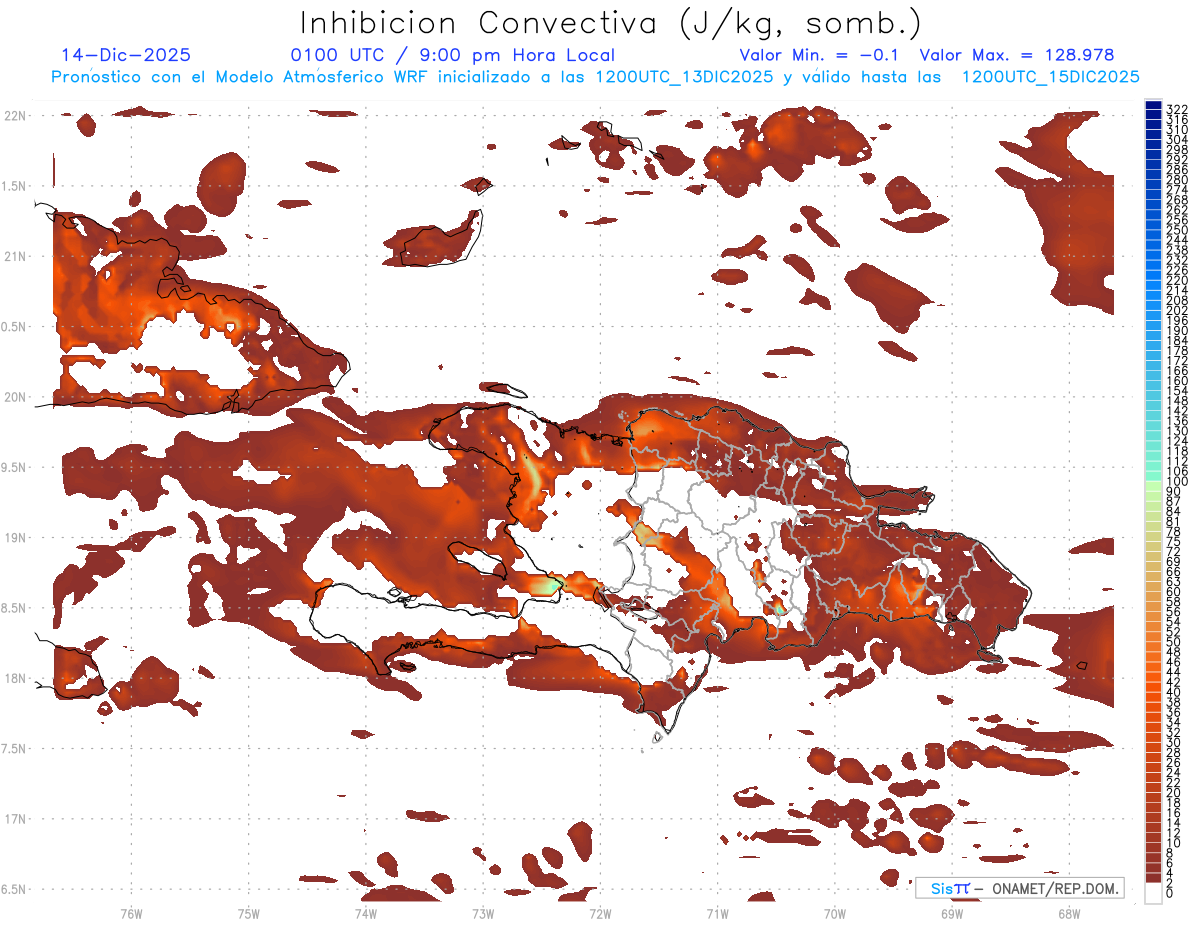Click the "75W" longitude label
The image size is (1200, 927).
point(248,913)
